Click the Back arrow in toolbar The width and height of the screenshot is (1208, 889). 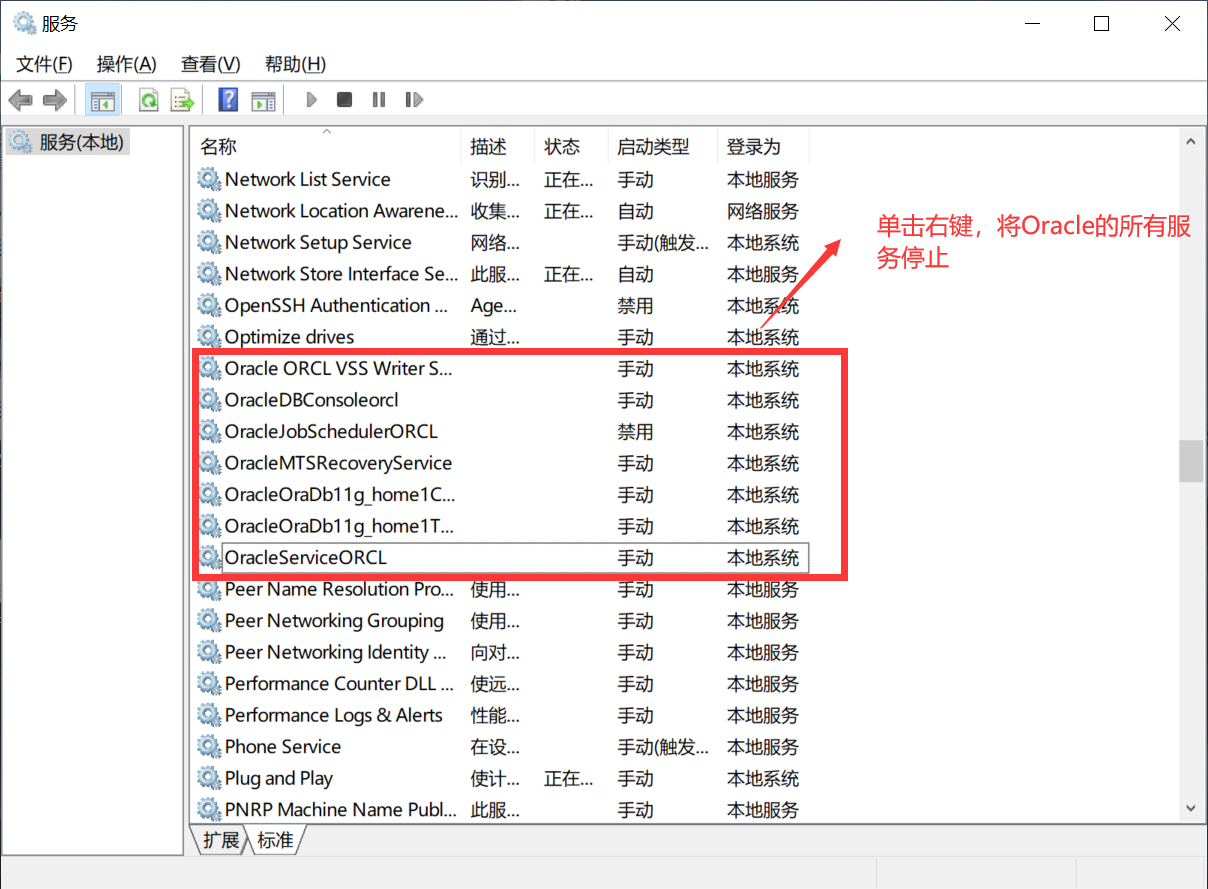pos(21,100)
